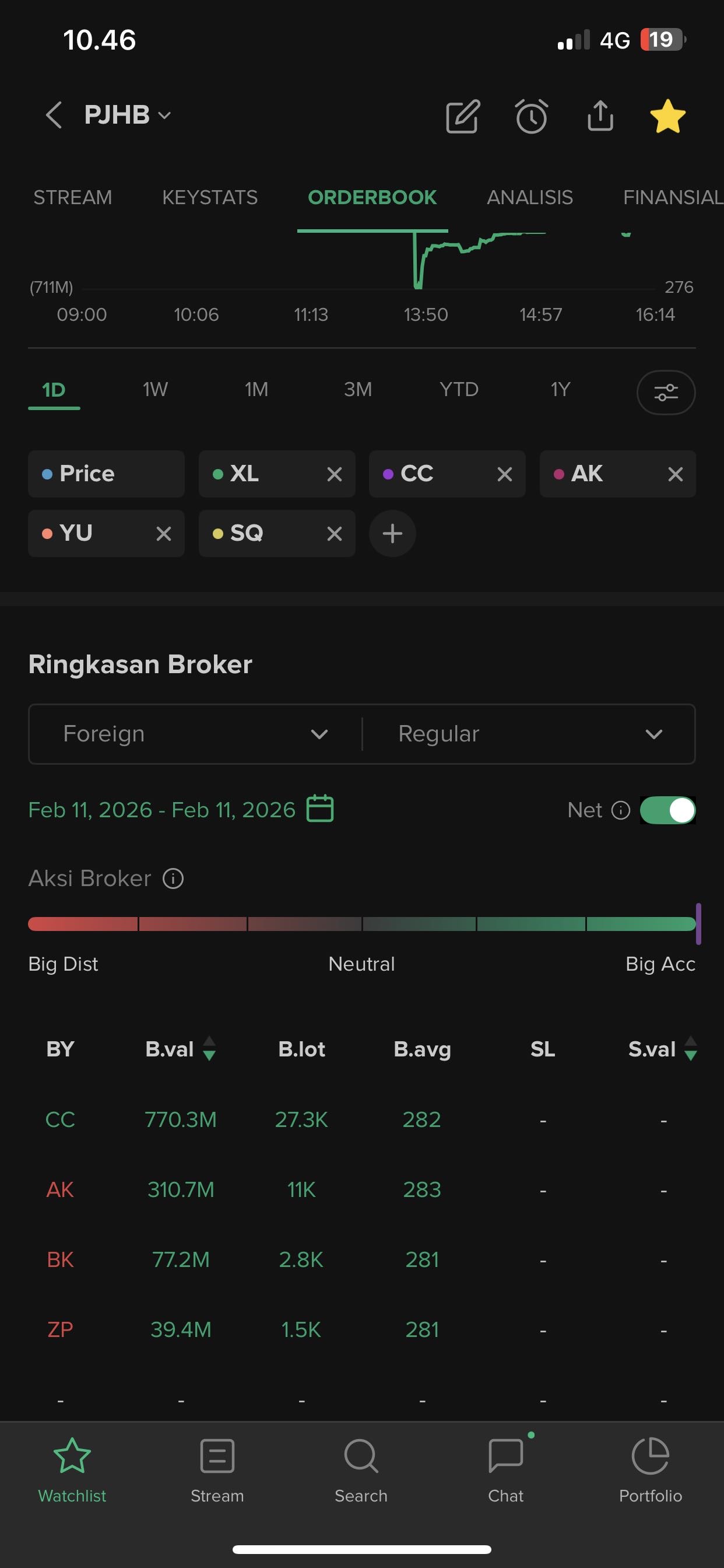Toggle the Net switch off
Viewport: 724px width, 1568px height.
pos(667,810)
